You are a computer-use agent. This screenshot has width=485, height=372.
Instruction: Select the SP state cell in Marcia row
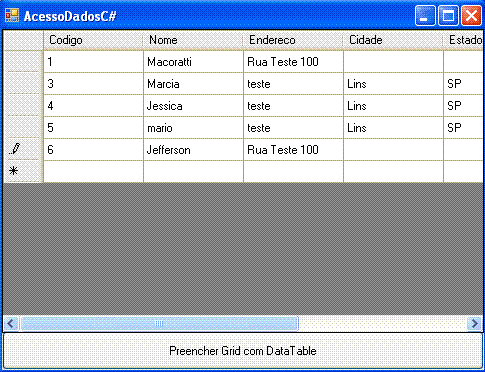coord(463,83)
